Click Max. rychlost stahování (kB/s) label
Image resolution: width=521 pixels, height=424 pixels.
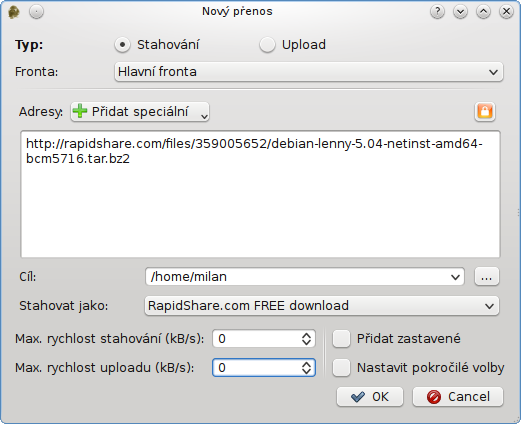(x=110, y=339)
